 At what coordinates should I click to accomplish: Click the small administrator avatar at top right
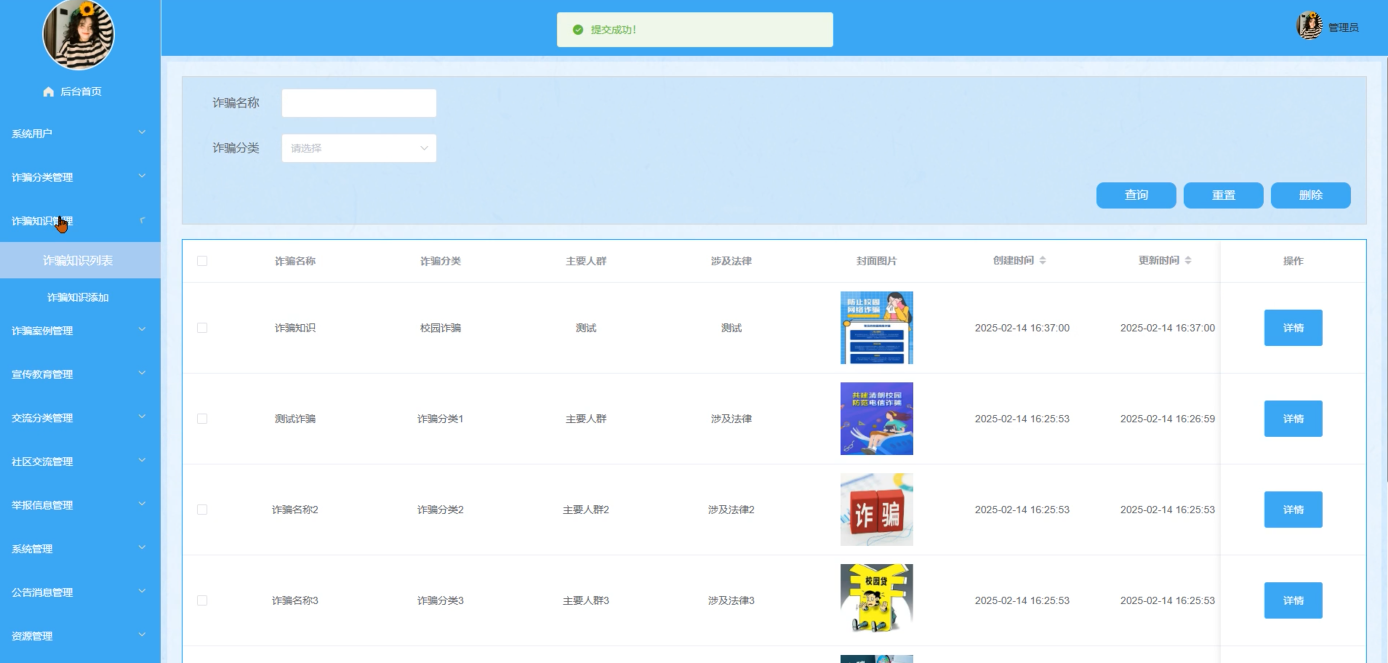point(1310,26)
